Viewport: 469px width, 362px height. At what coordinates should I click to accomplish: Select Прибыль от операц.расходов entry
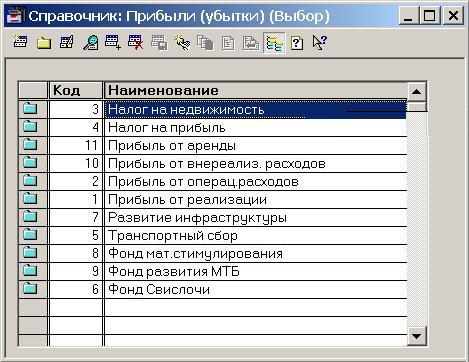(x=256, y=182)
